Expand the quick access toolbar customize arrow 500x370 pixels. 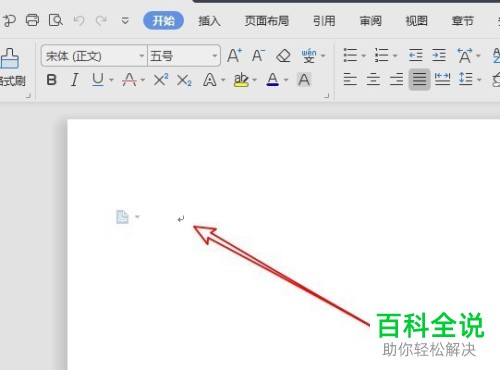click(125, 21)
